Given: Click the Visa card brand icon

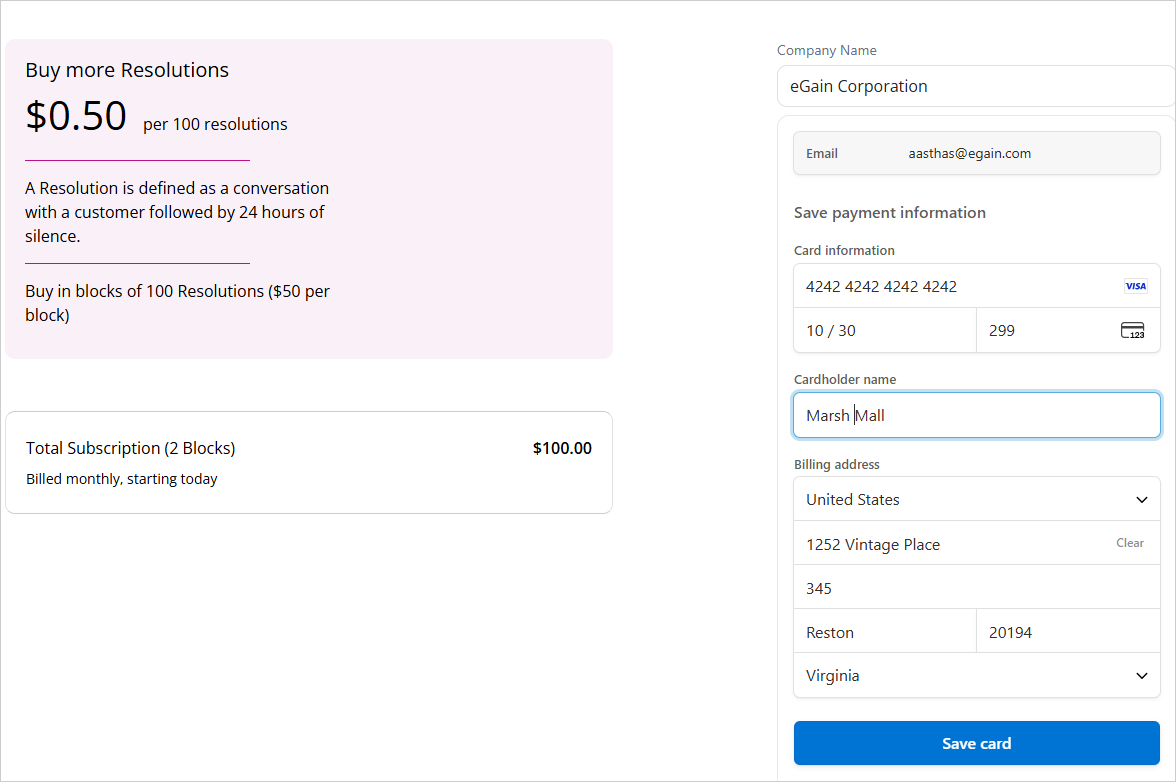Looking at the screenshot, I should (1135, 286).
